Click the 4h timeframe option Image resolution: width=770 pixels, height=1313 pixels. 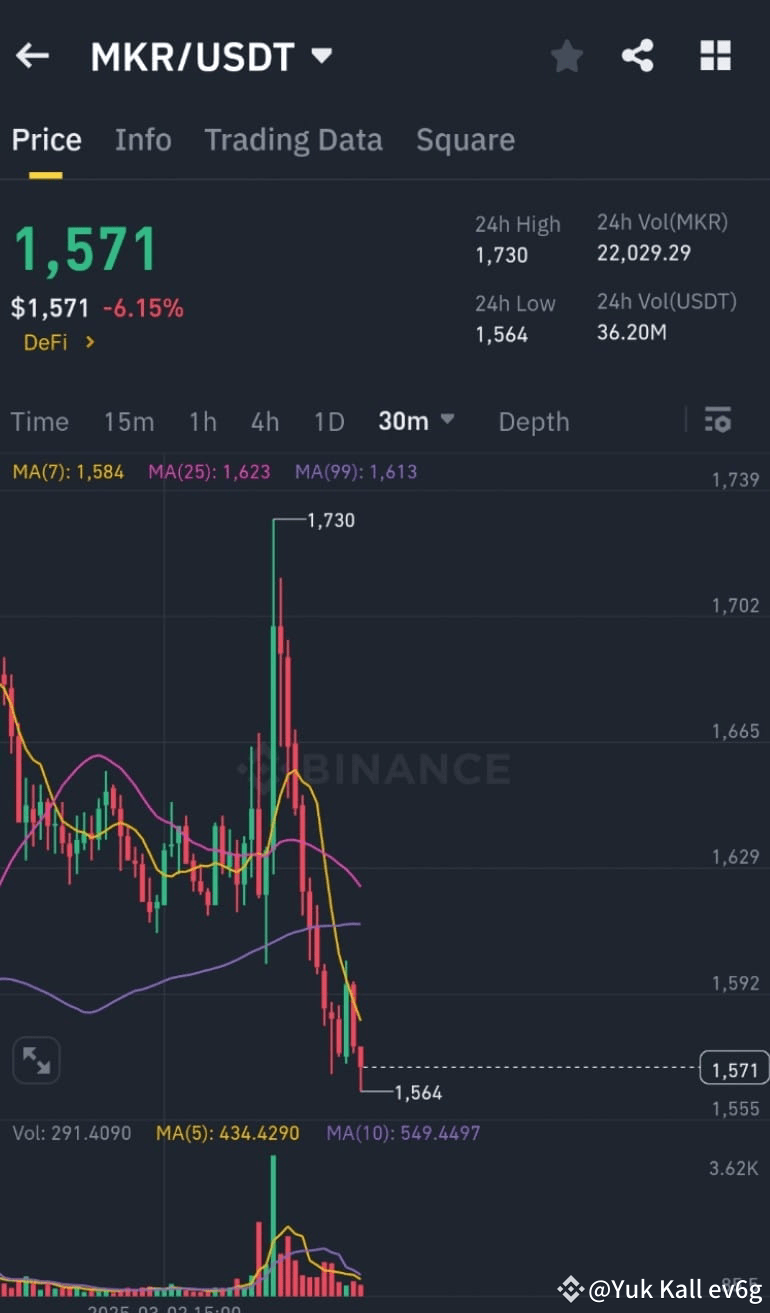(264, 421)
